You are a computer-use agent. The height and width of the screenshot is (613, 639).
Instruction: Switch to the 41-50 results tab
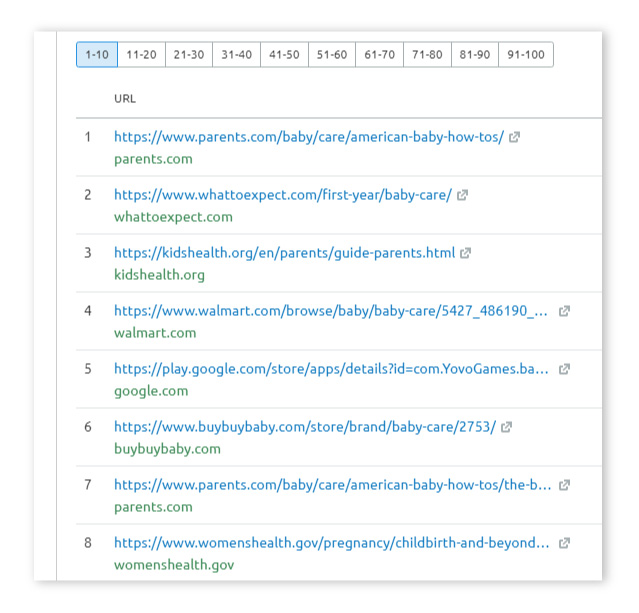click(284, 54)
